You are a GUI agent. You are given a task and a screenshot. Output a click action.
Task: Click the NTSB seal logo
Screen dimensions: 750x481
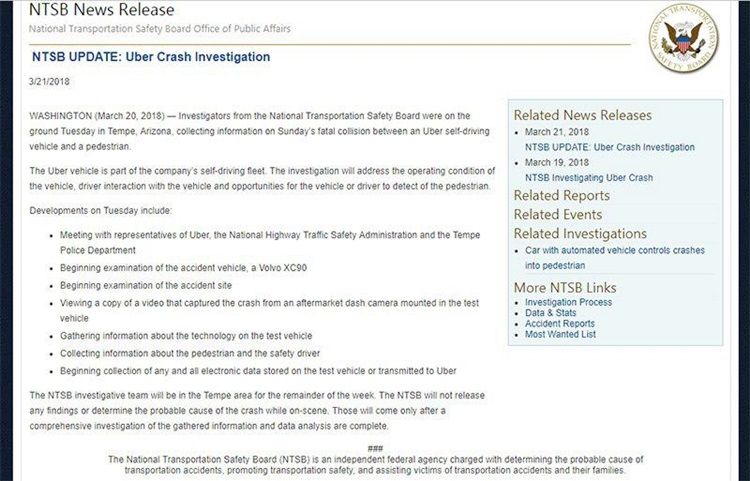(x=684, y=38)
